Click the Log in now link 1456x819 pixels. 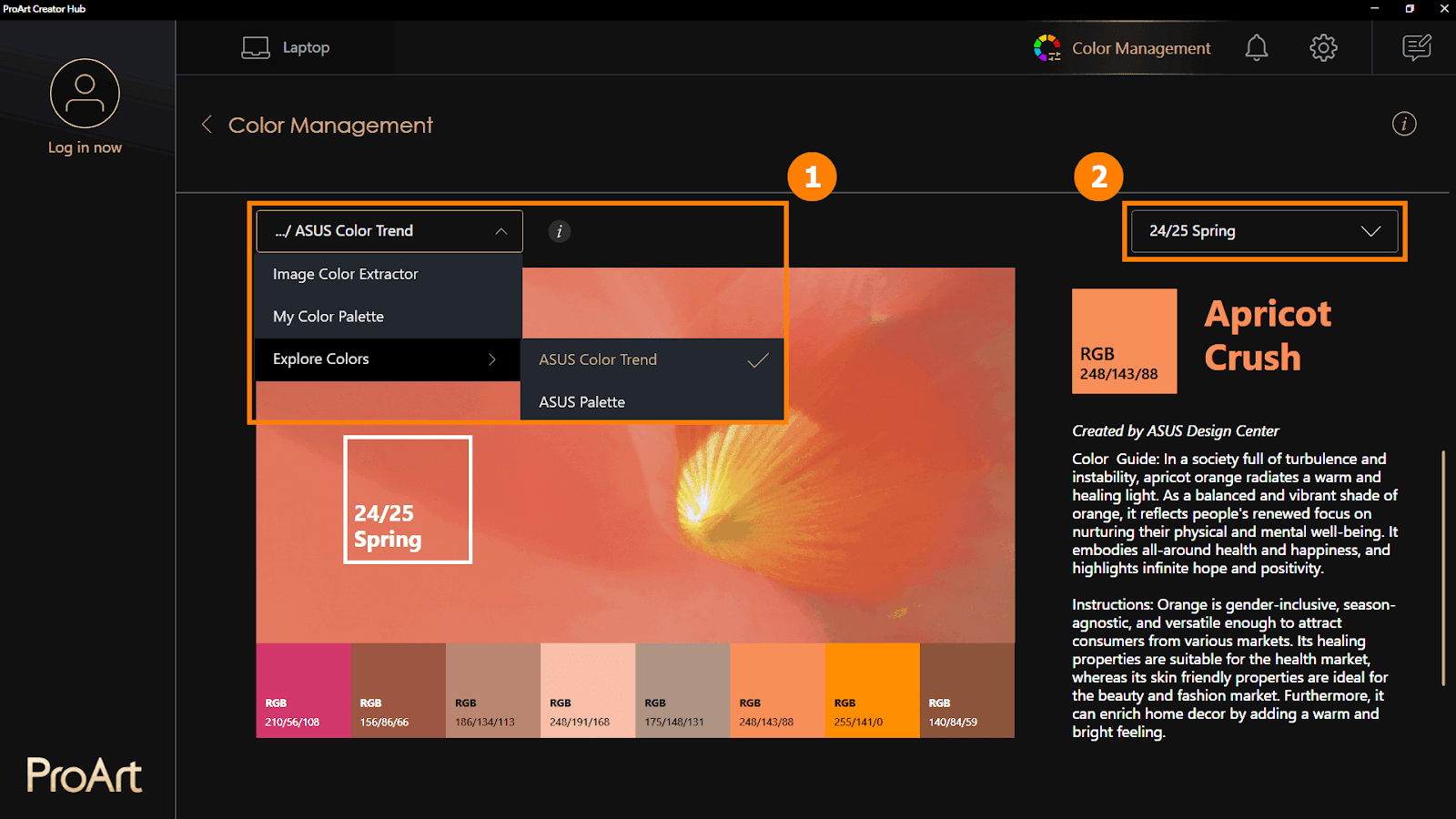tap(85, 147)
